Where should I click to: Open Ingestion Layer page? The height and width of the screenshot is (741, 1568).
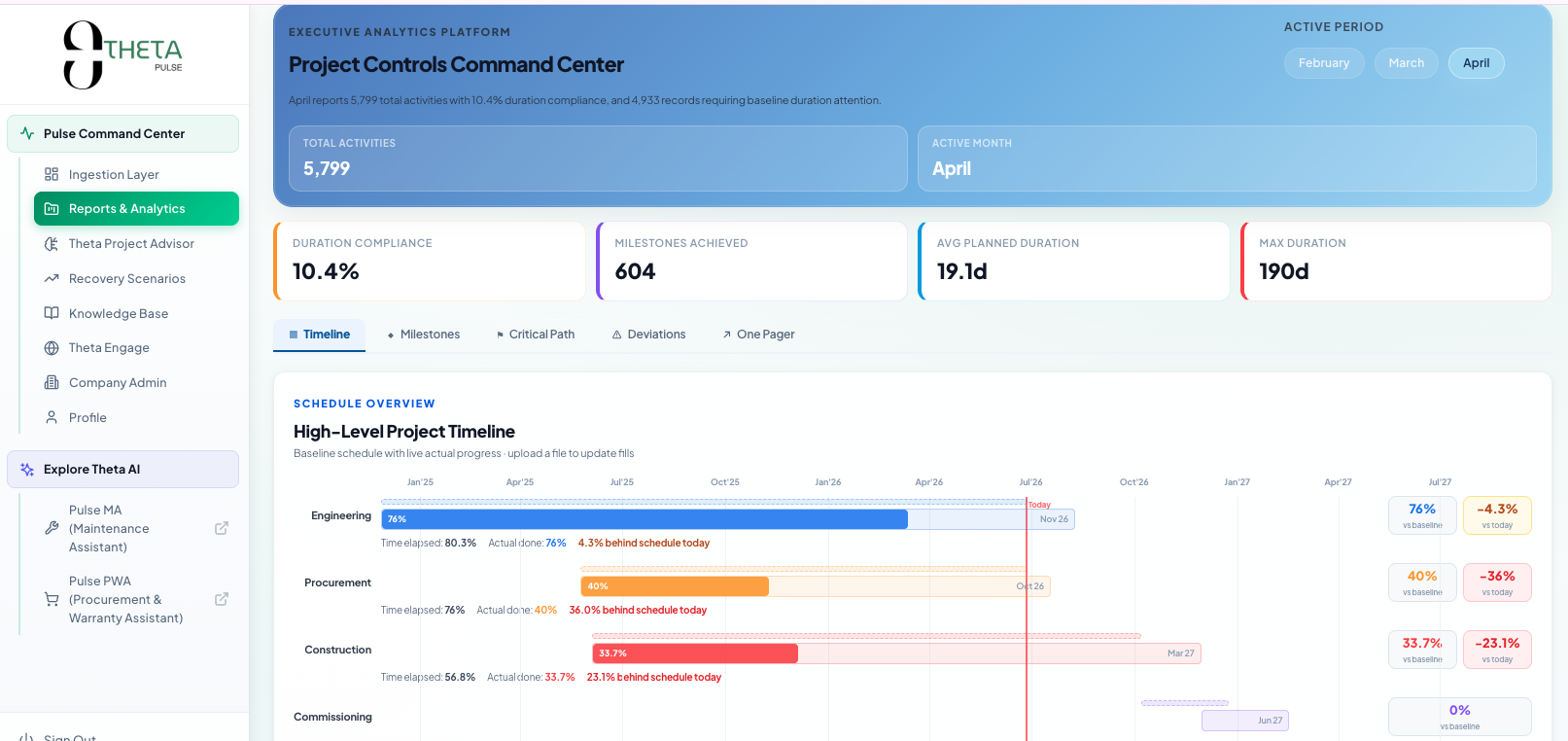coord(136,174)
